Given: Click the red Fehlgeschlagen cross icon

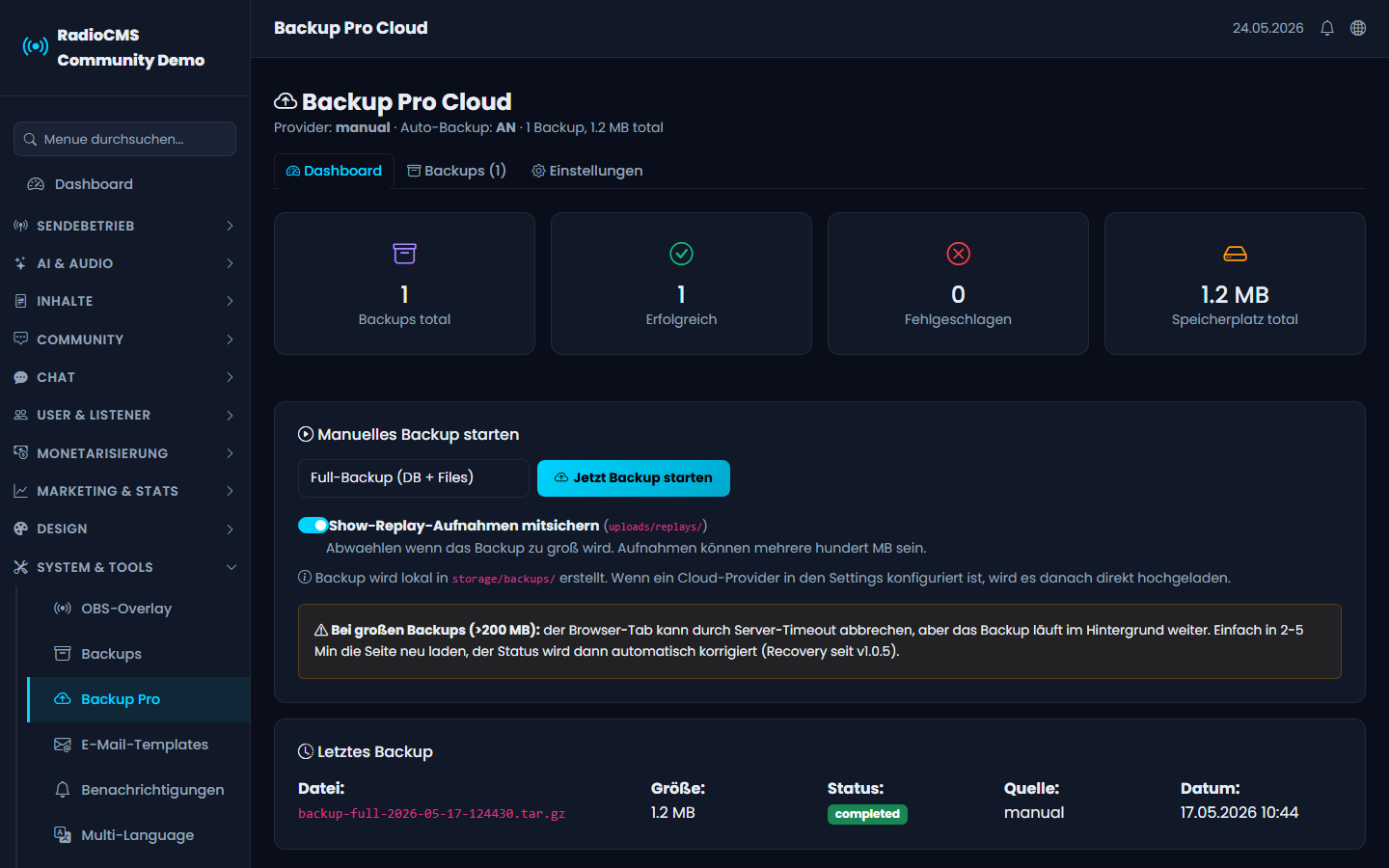Looking at the screenshot, I should (958, 254).
